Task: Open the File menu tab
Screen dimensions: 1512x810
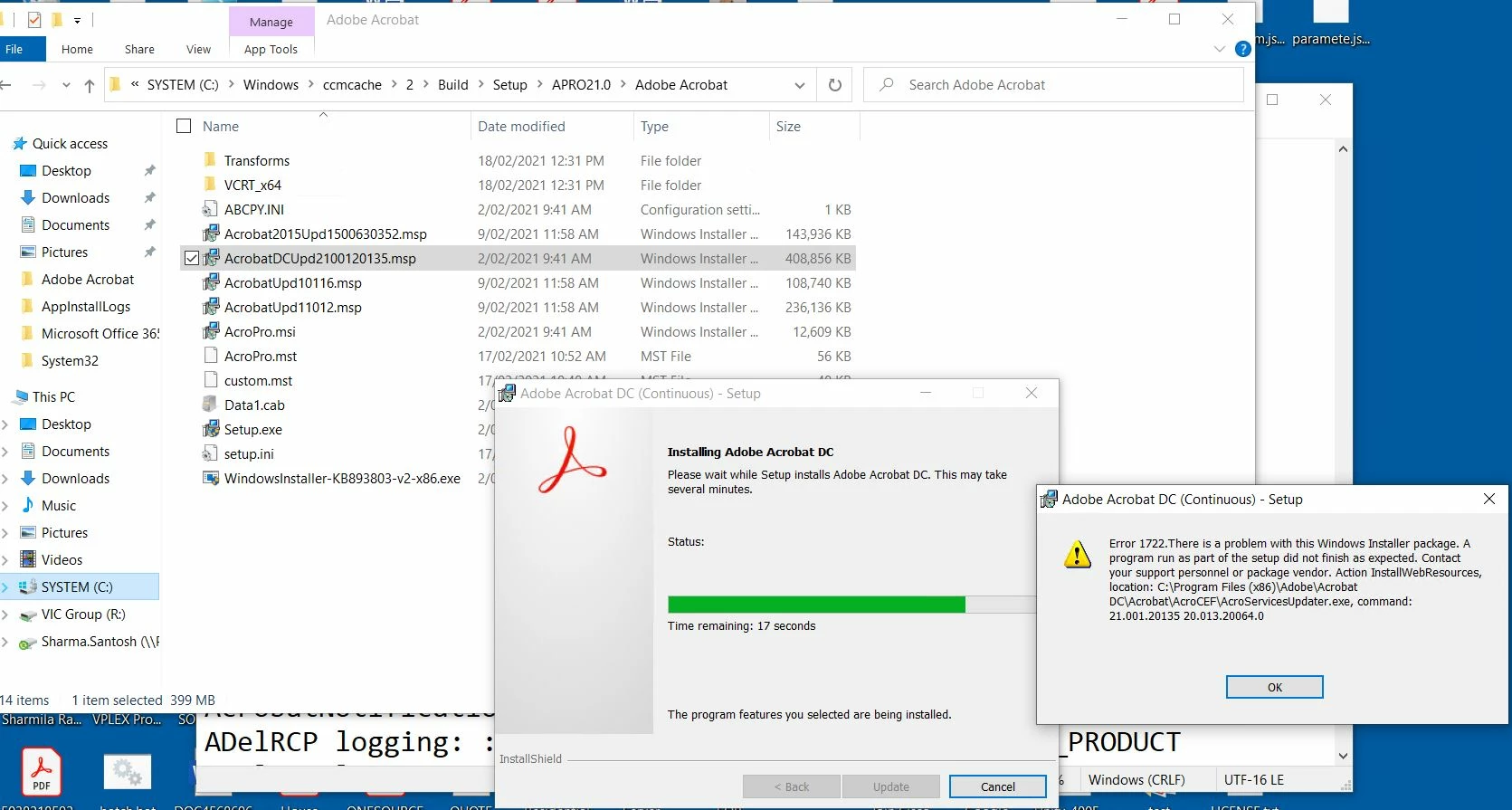Action: pyautogui.click(x=20, y=49)
